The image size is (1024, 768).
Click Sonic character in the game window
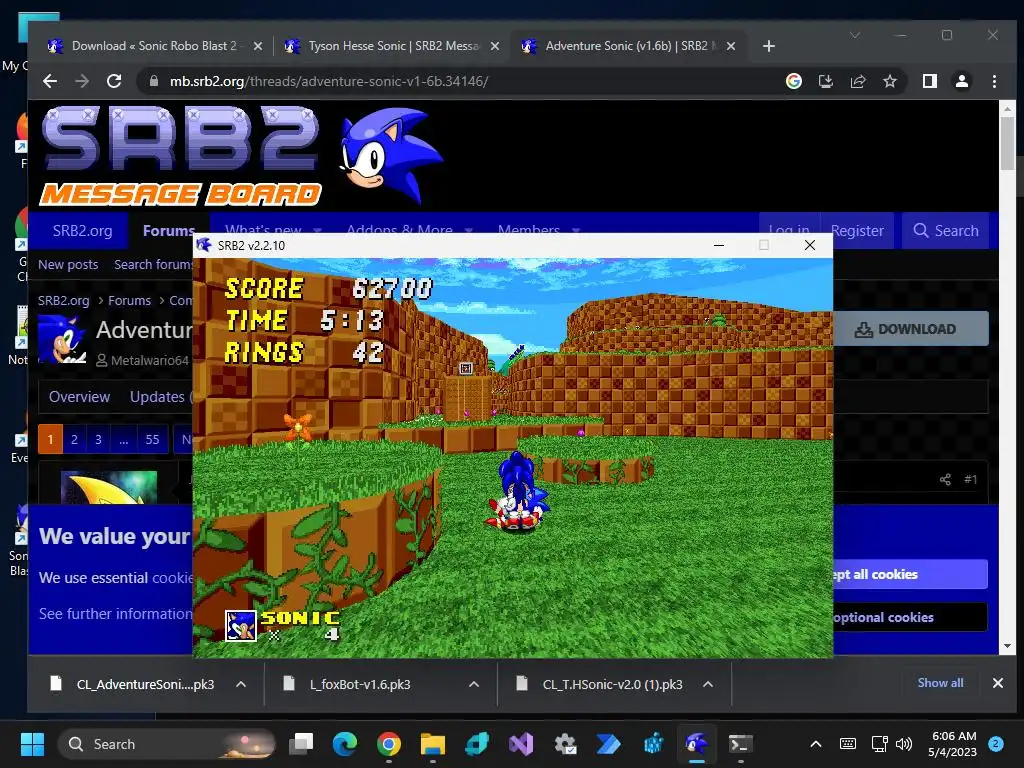519,491
